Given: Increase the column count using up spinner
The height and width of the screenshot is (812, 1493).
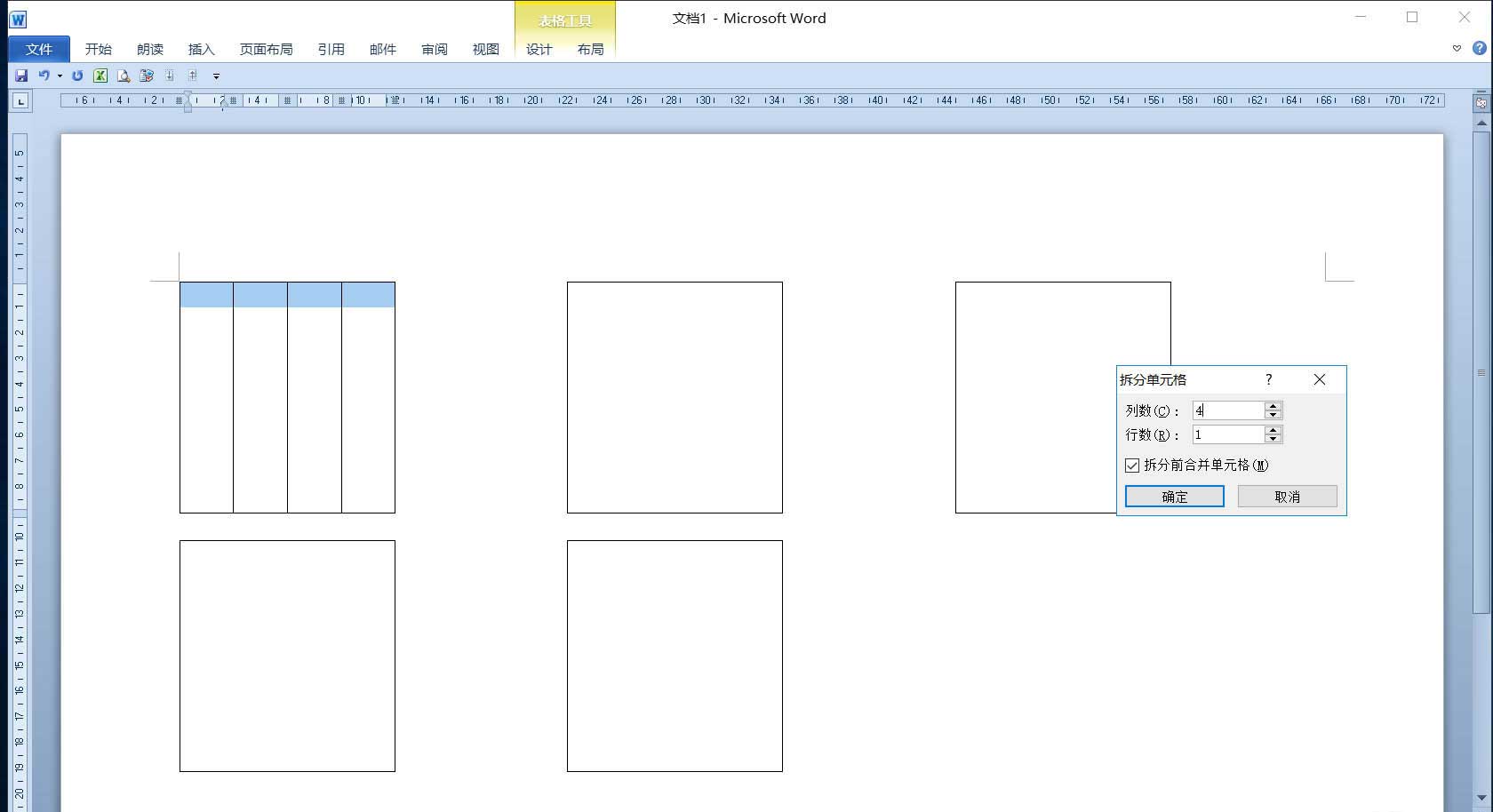Looking at the screenshot, I should pyautogui.click(x=1273, y=406).
